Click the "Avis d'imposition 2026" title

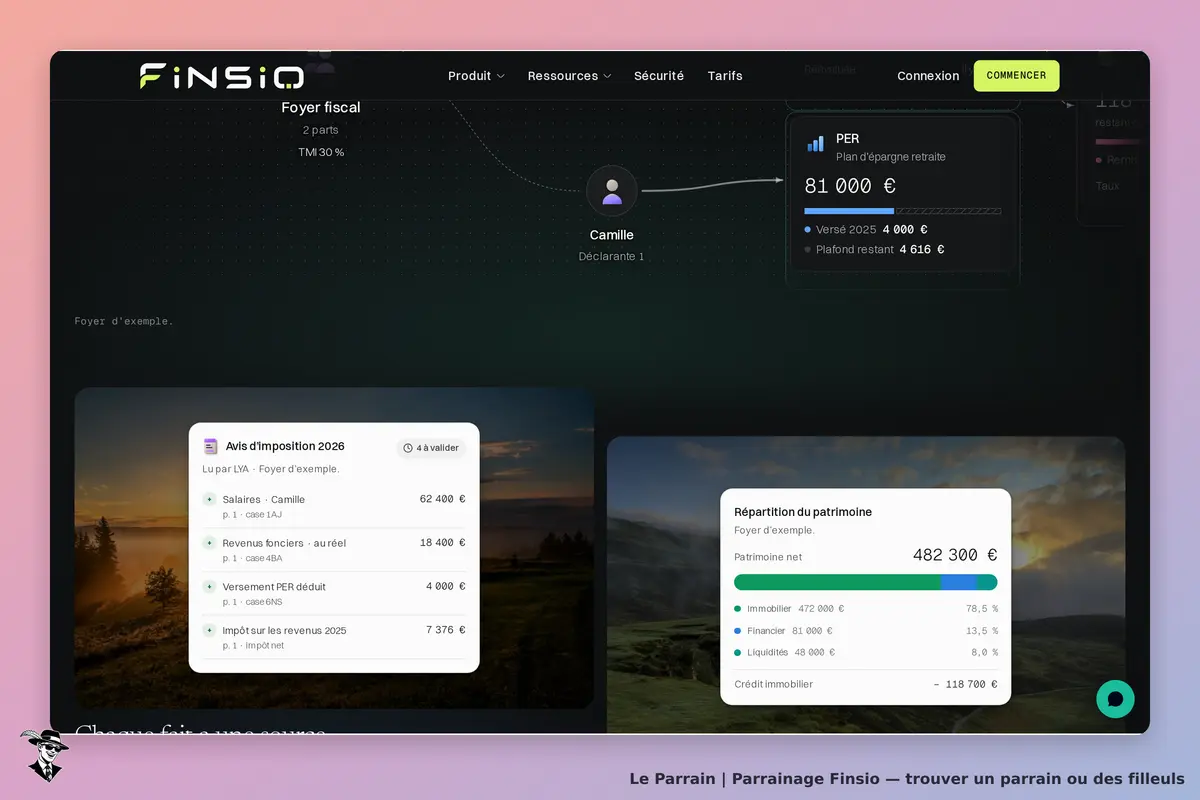286,446
